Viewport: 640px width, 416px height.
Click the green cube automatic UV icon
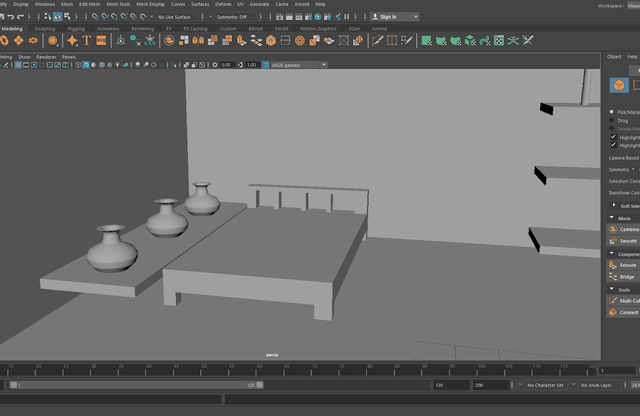pos(470,40)
